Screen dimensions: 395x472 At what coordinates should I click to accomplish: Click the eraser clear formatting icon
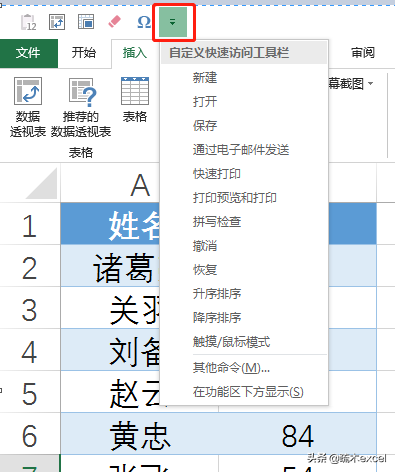pyautogui.click(x=115, y=22)
